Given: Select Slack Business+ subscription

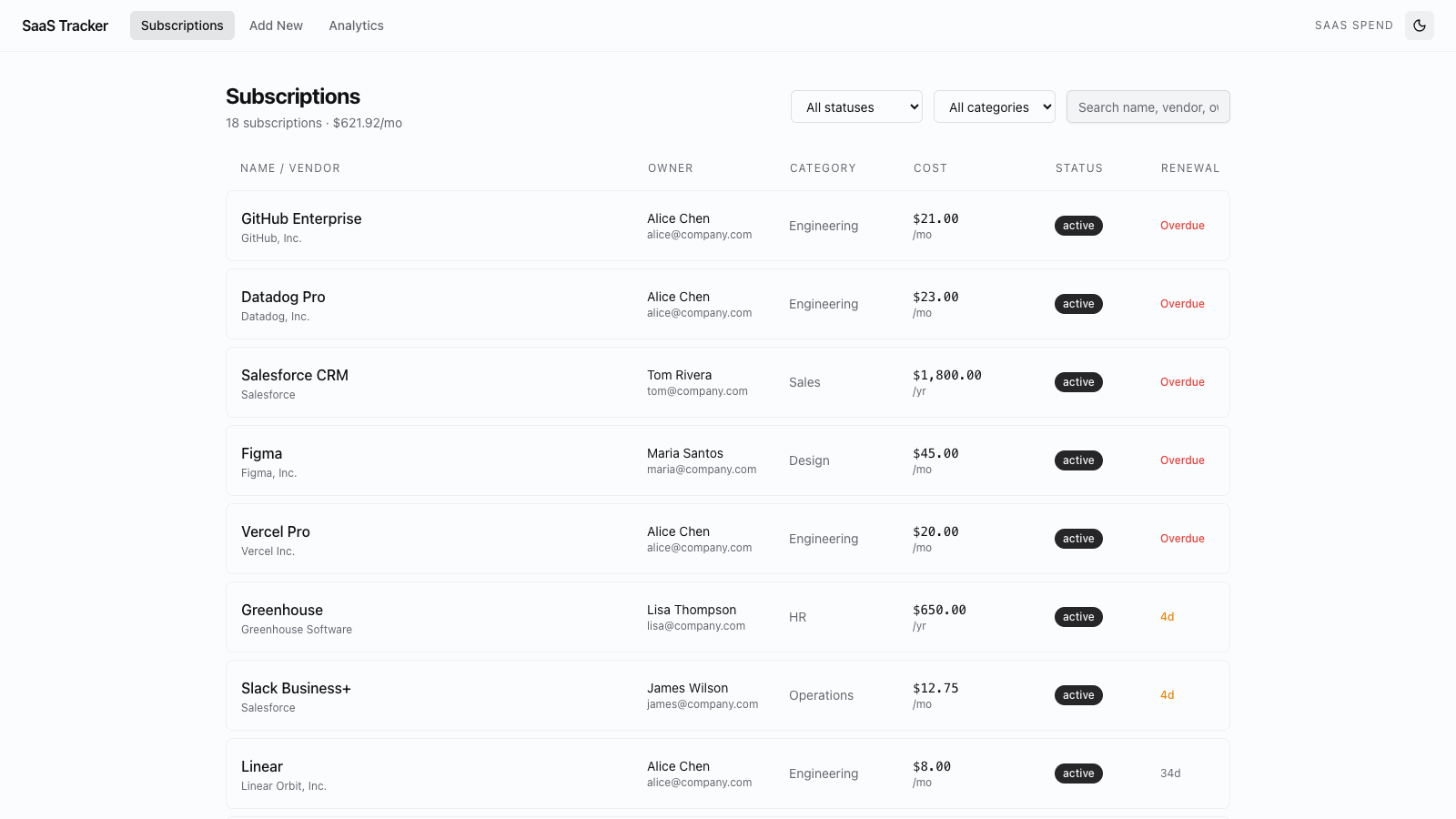Looking at the screenshot, I should click(728, 695).
